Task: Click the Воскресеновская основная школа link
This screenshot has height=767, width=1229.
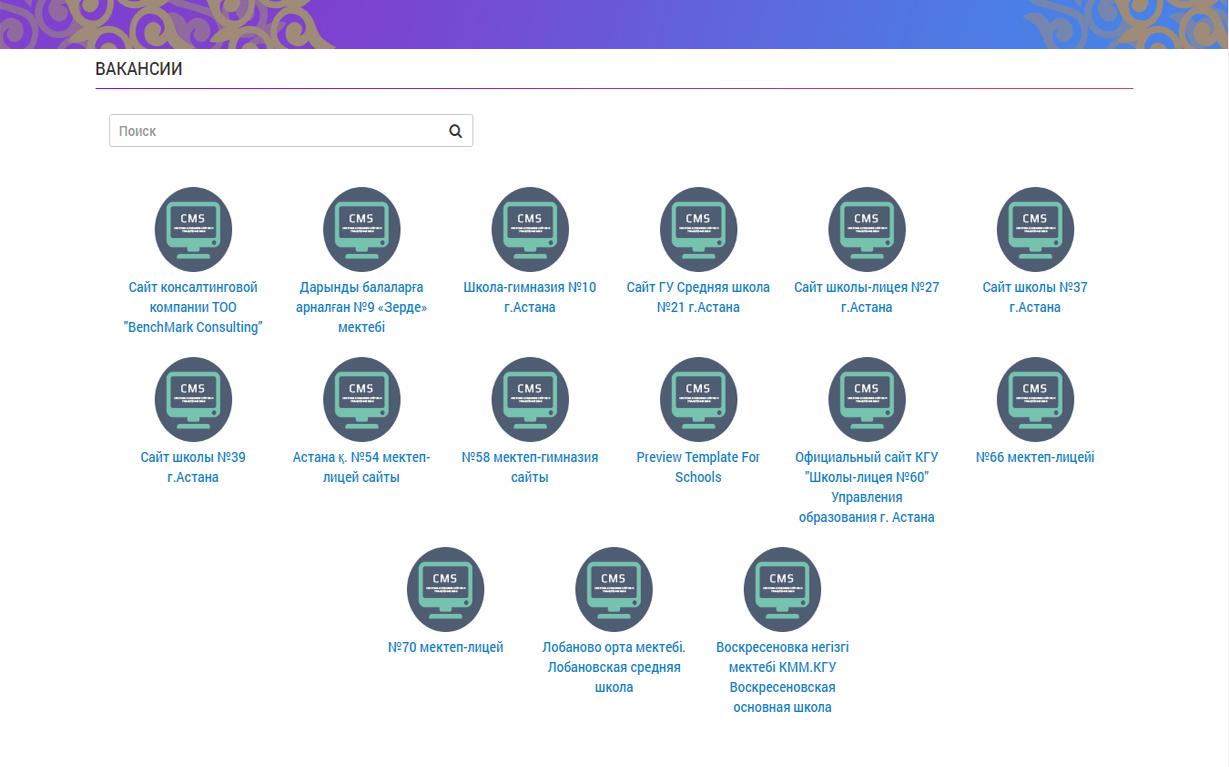Action: tap(782, 677)
